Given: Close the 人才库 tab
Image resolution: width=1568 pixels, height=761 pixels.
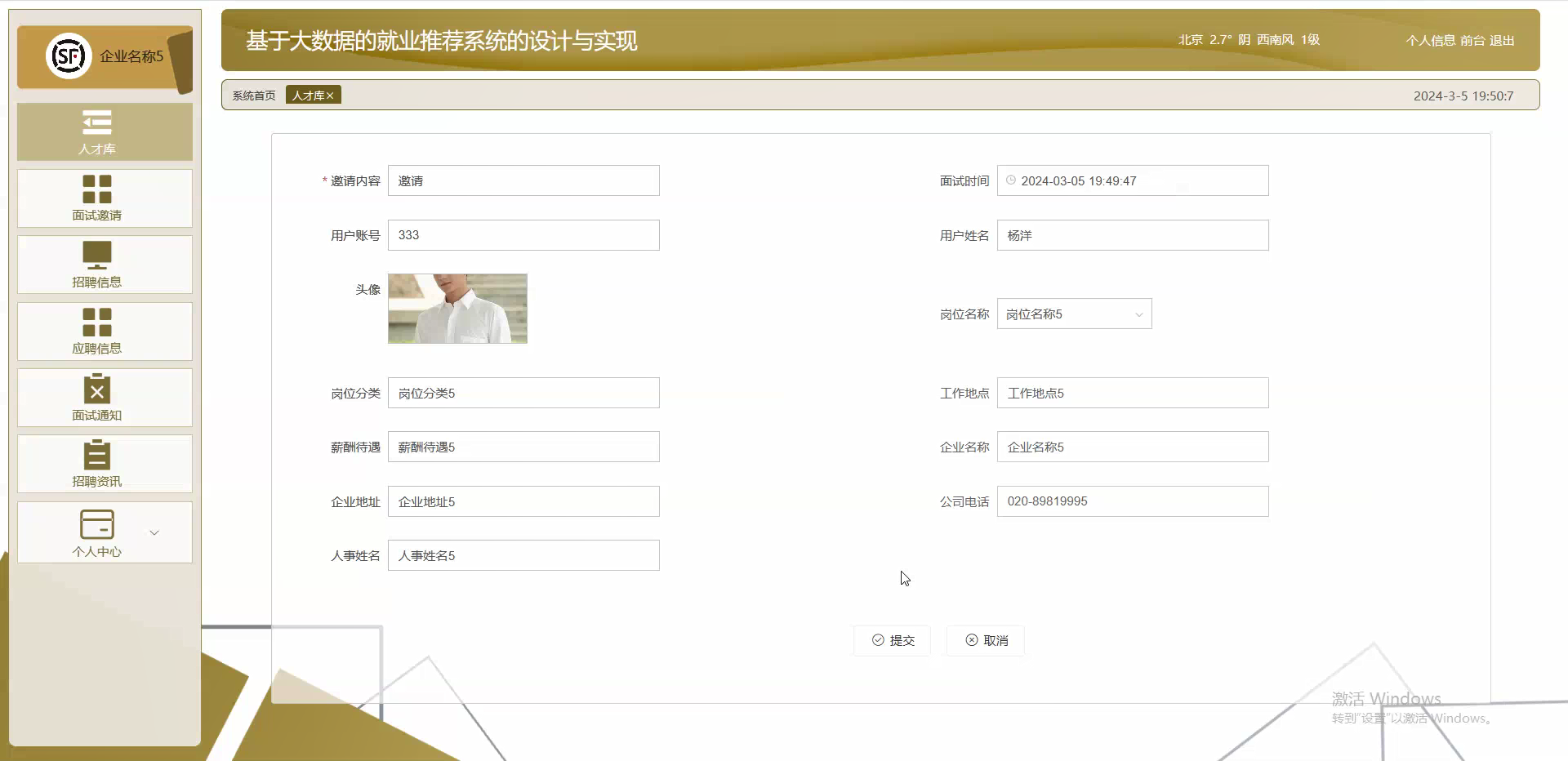Looking at the screenshot, I should click(330, 95).
